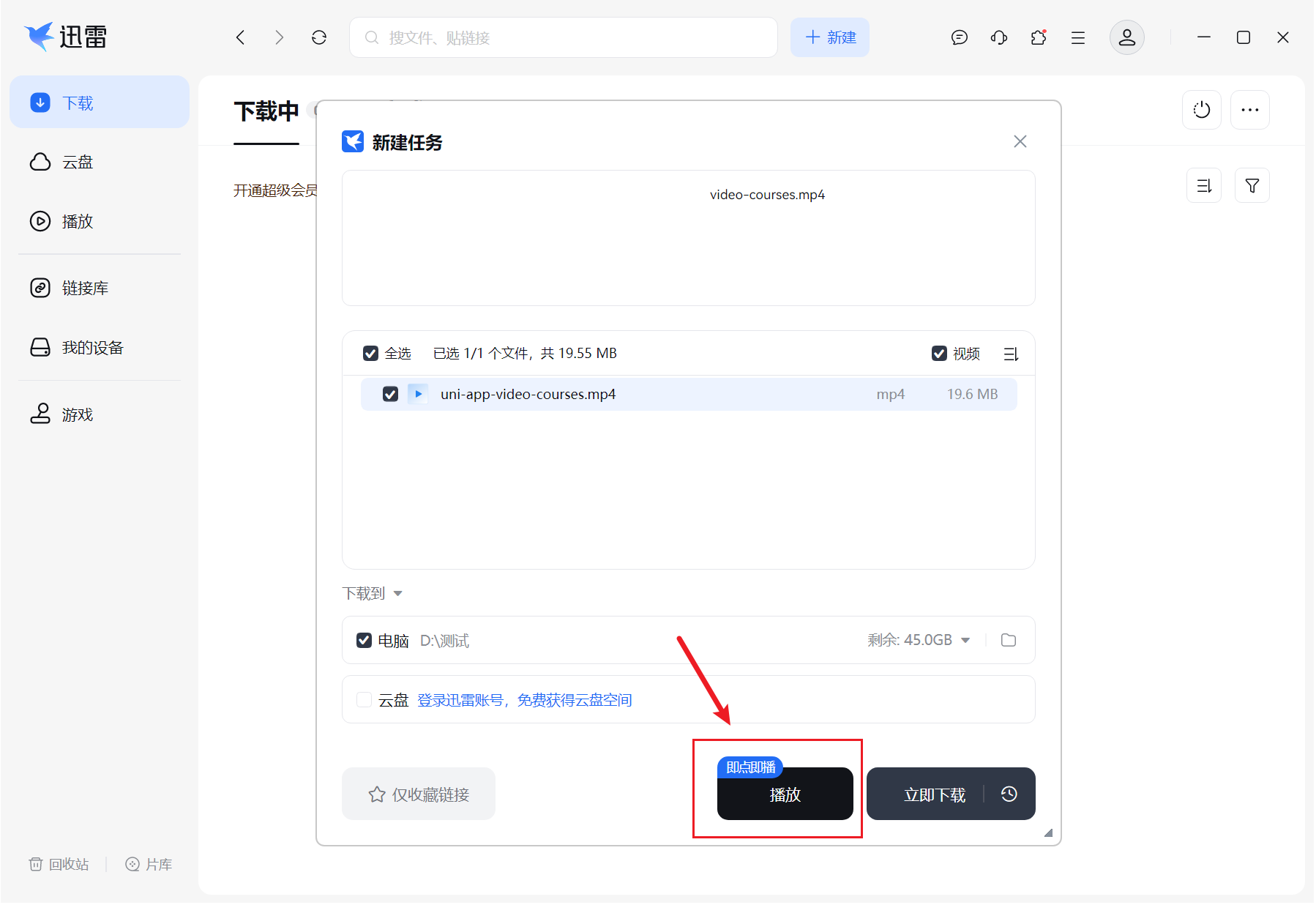Screen dimensions: 1316x905
Task: Go back with the left arrow
Action: click(240, 37)
